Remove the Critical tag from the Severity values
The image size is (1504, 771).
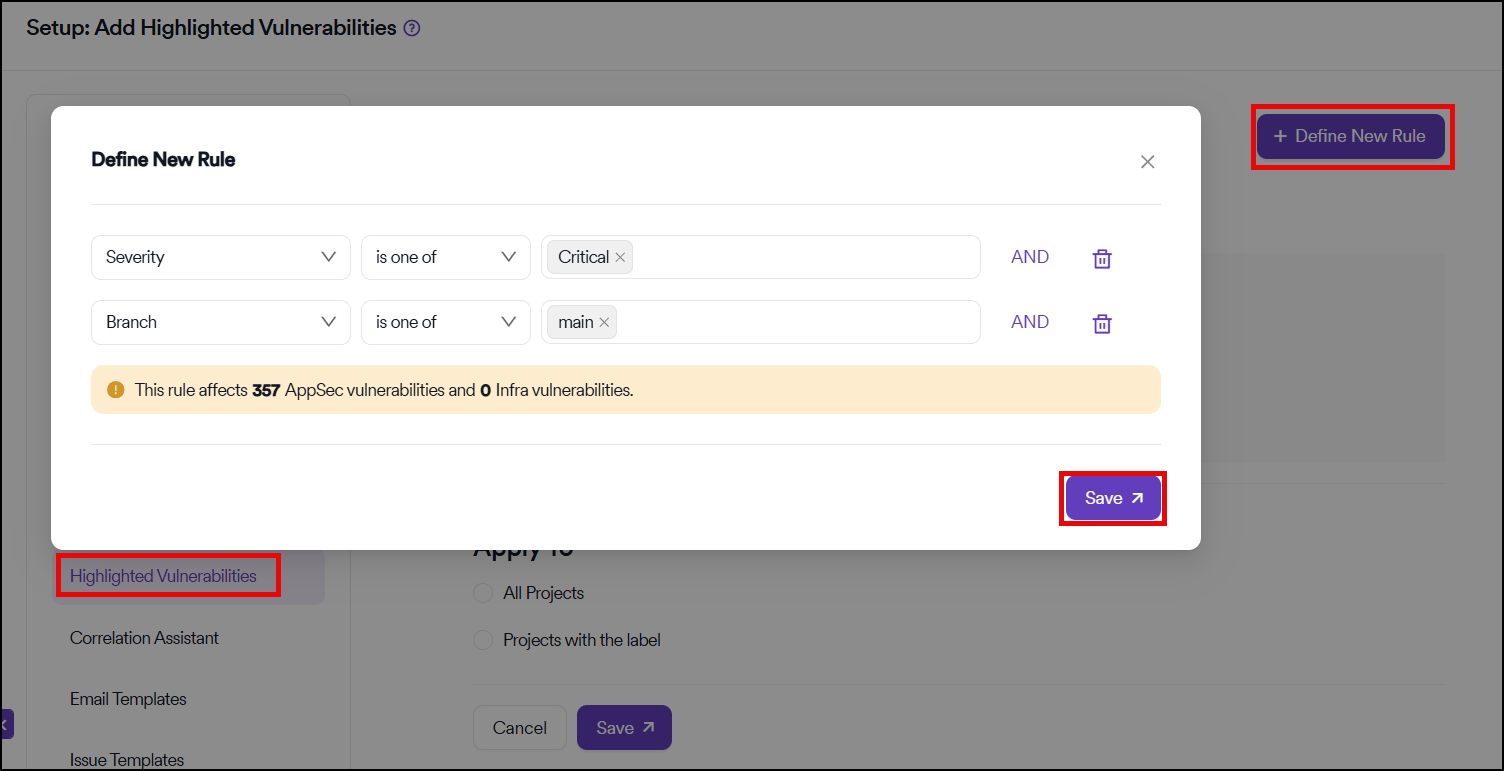(620, 258)
